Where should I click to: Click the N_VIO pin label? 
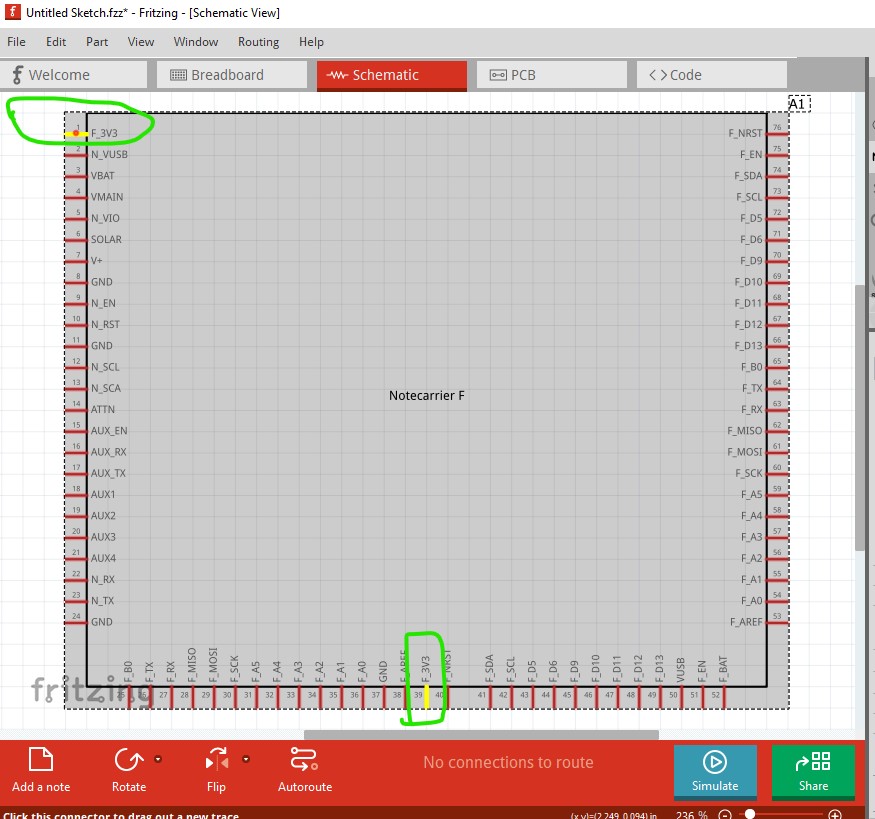(105, 218)
